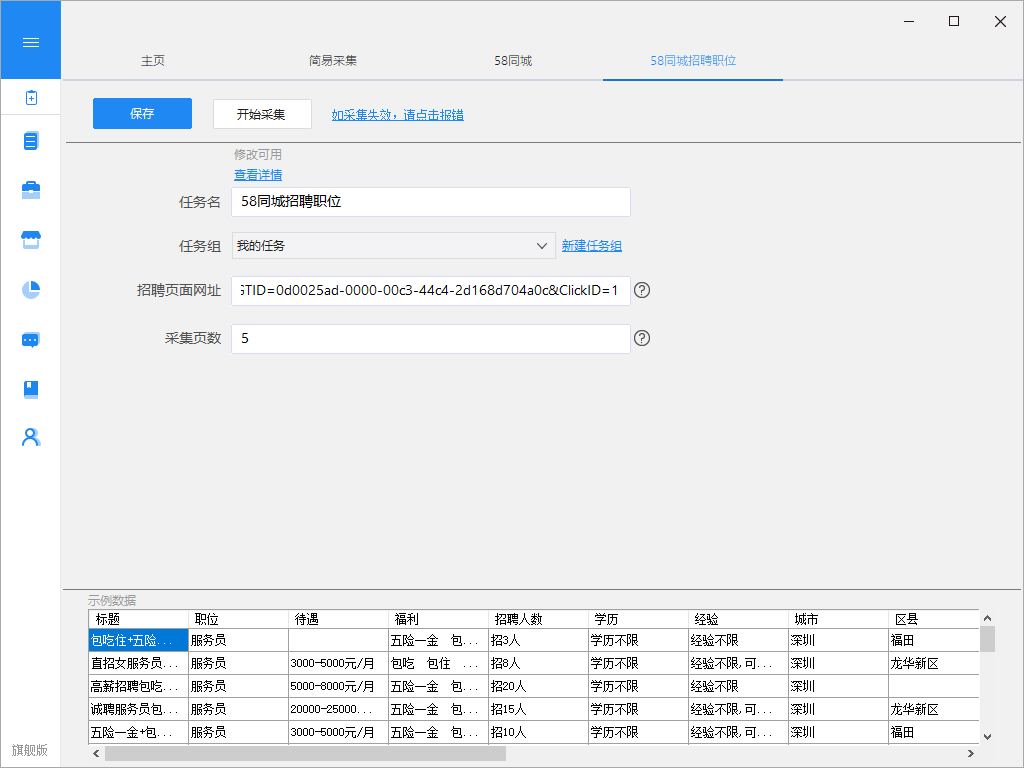Open the 如采集失效，请点击报错 link

[398, 115]
